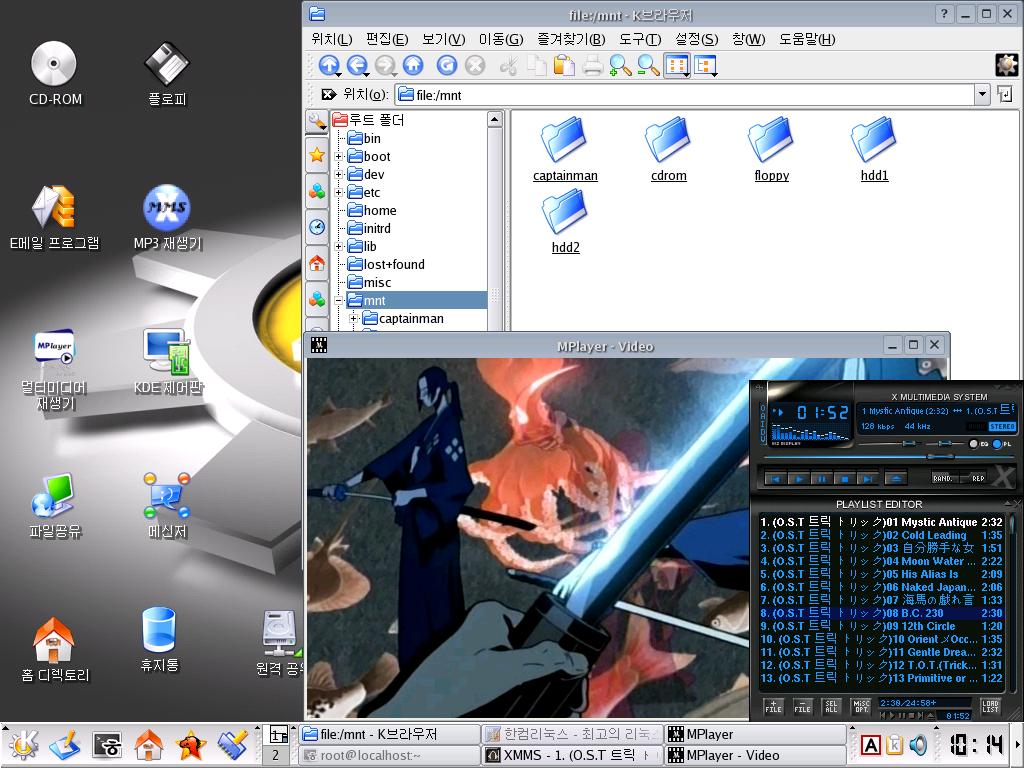Expand the dev folder in tree
Viewport: 1024px width, 768px height.
coord(338,174)
